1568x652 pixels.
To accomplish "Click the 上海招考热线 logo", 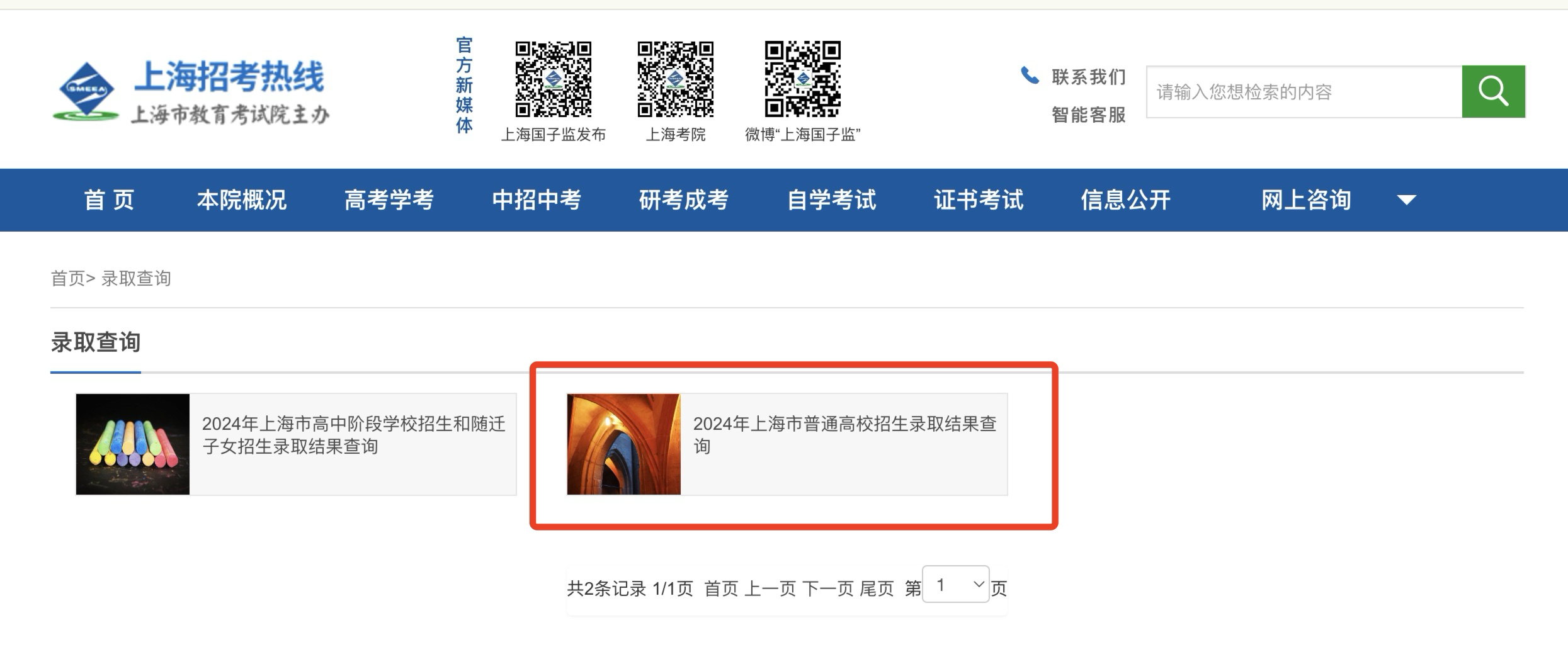I will point(191,92).
